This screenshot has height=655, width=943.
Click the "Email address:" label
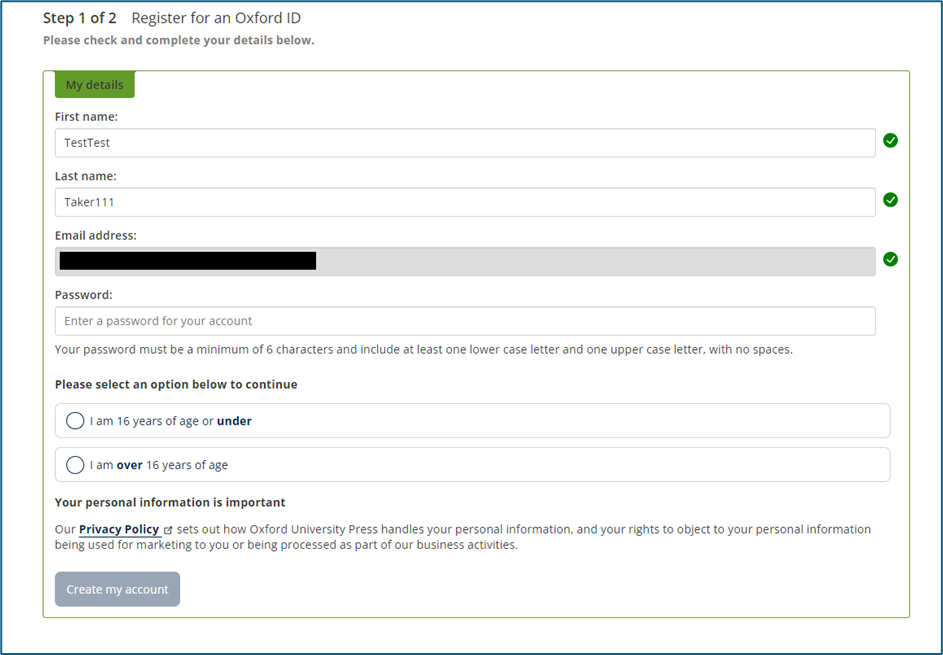96,235
